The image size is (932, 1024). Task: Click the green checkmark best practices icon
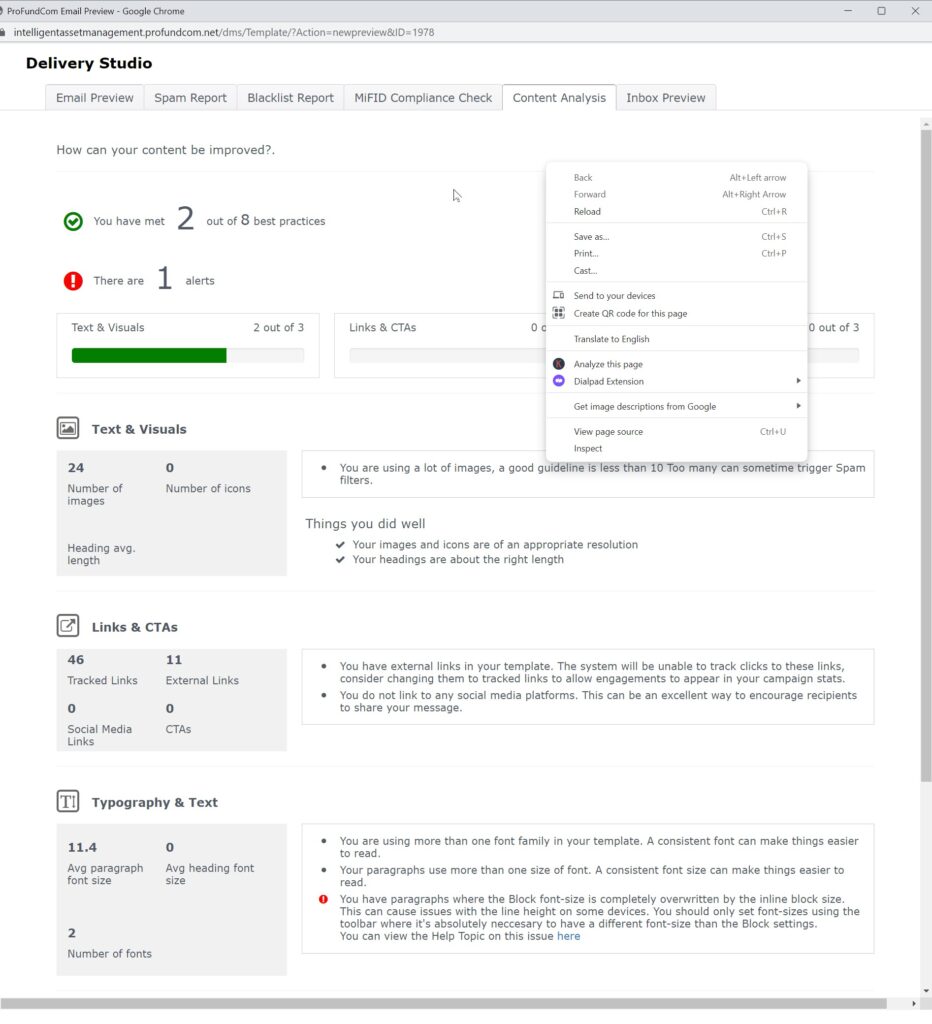pos(73,221)
